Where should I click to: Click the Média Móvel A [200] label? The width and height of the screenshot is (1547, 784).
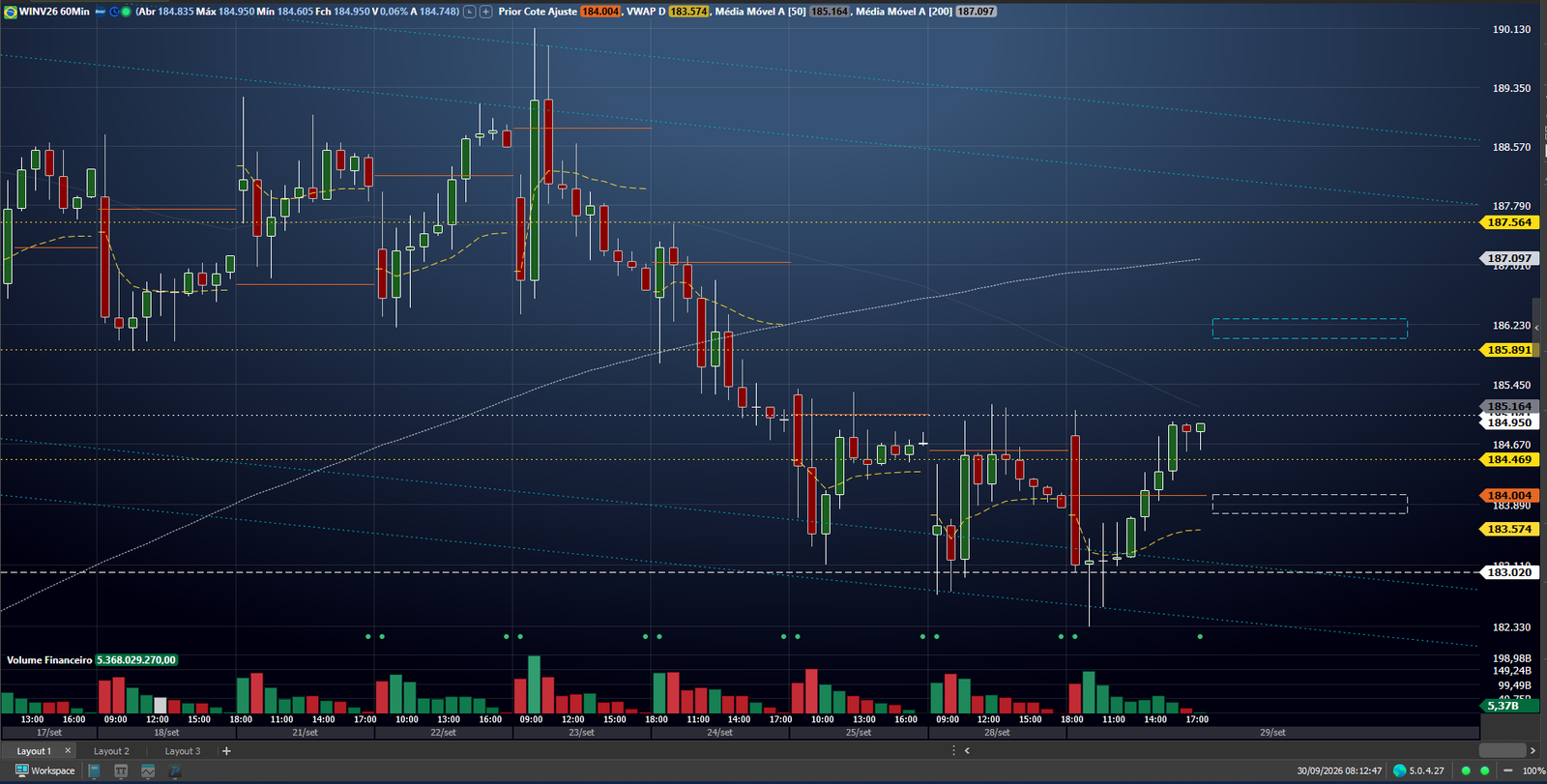tap(904, 12)
